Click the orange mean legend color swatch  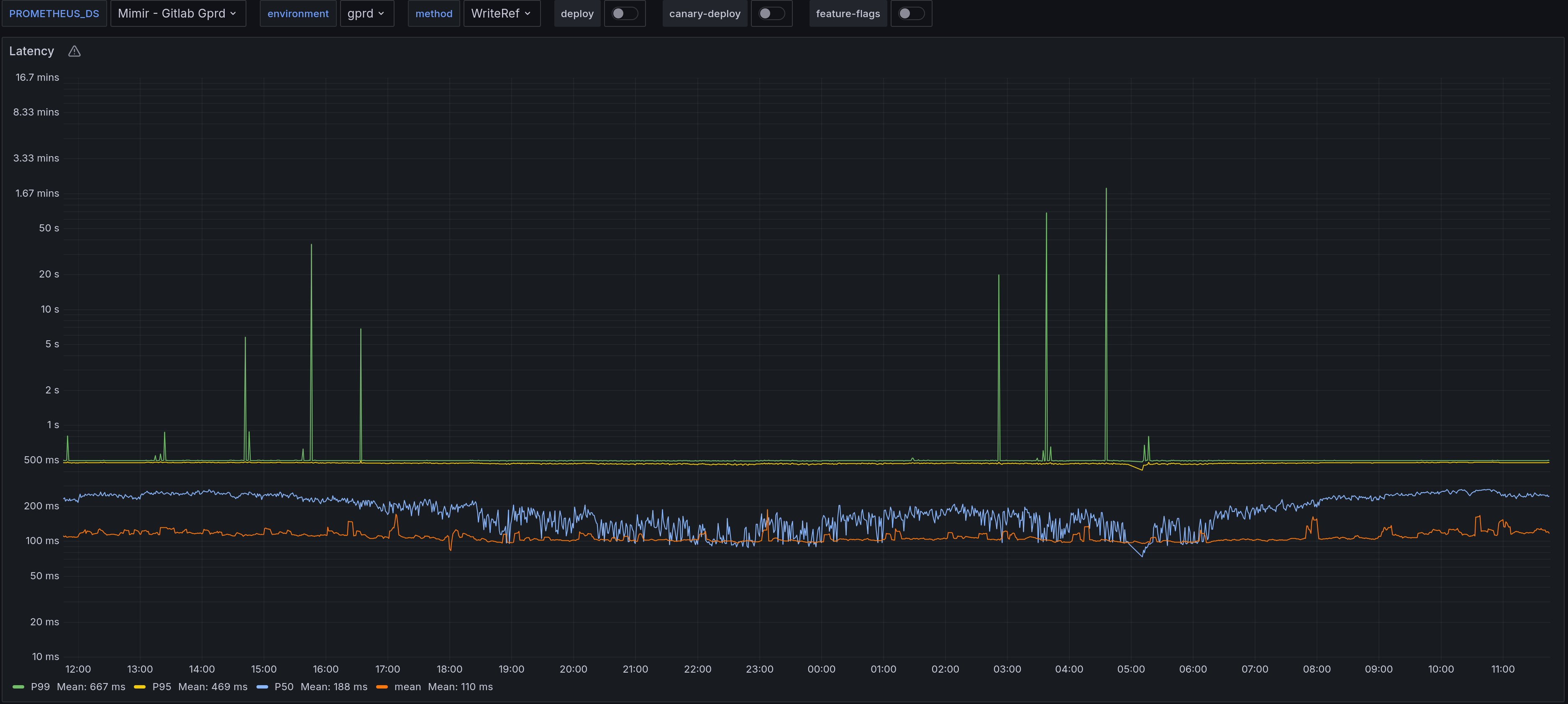pyautogui.click(x=382, y=687)
